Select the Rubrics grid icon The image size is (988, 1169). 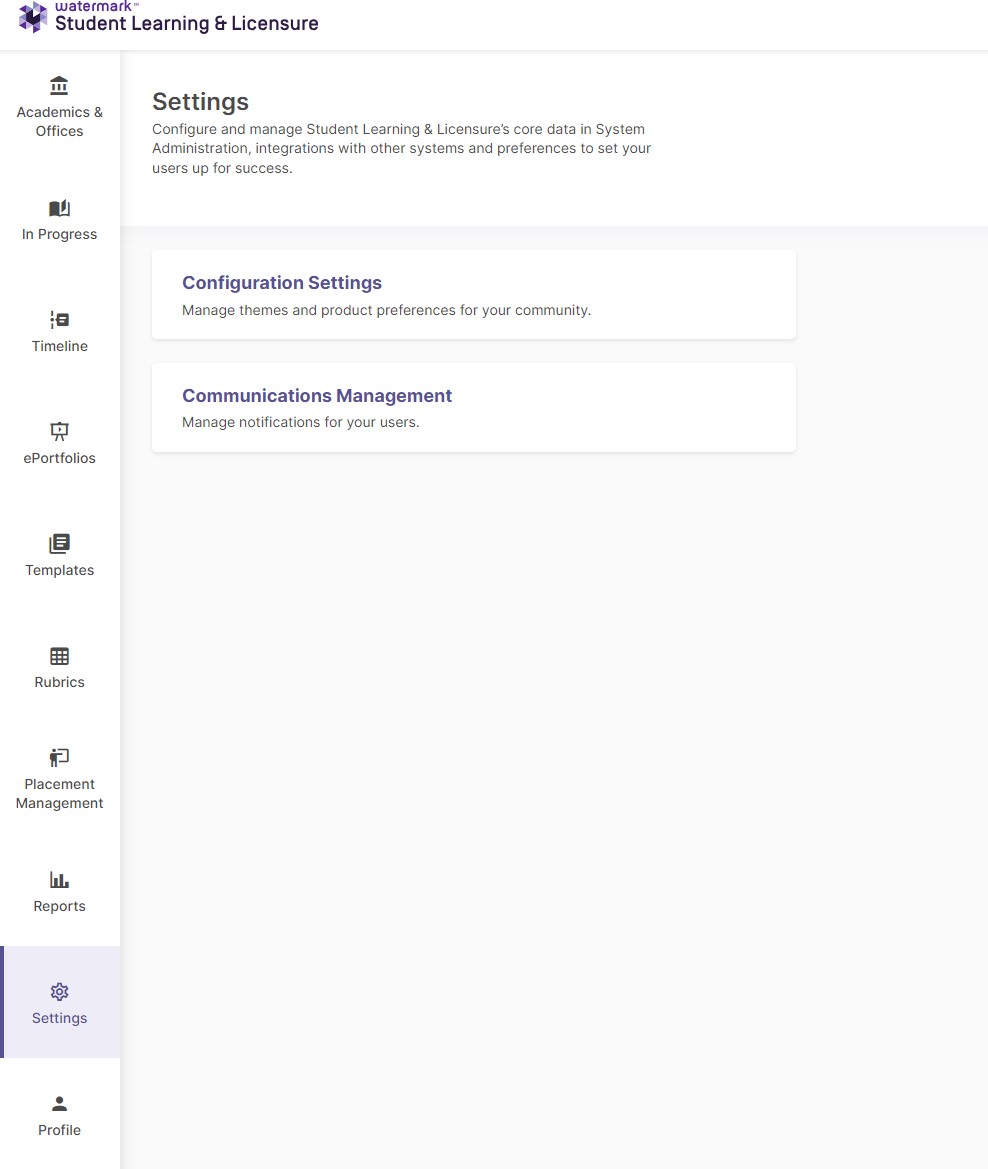click(59, 656)
